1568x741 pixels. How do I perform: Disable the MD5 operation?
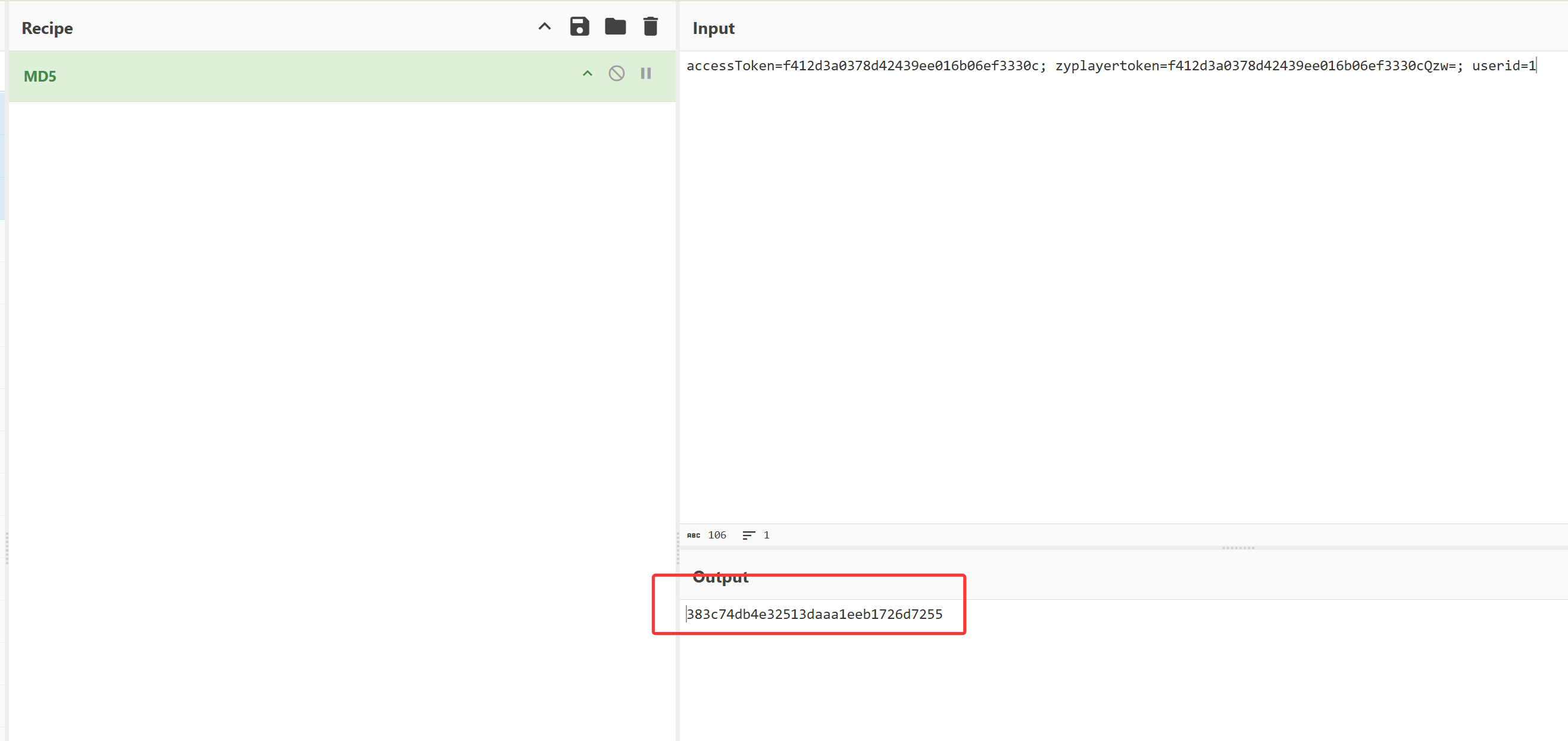coord(616,74)
